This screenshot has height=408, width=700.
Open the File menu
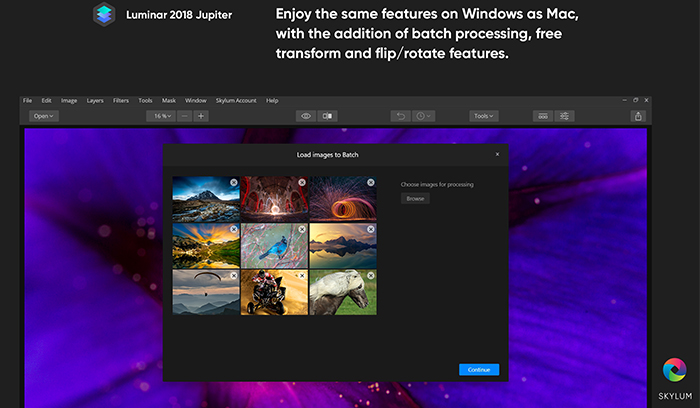28,100
